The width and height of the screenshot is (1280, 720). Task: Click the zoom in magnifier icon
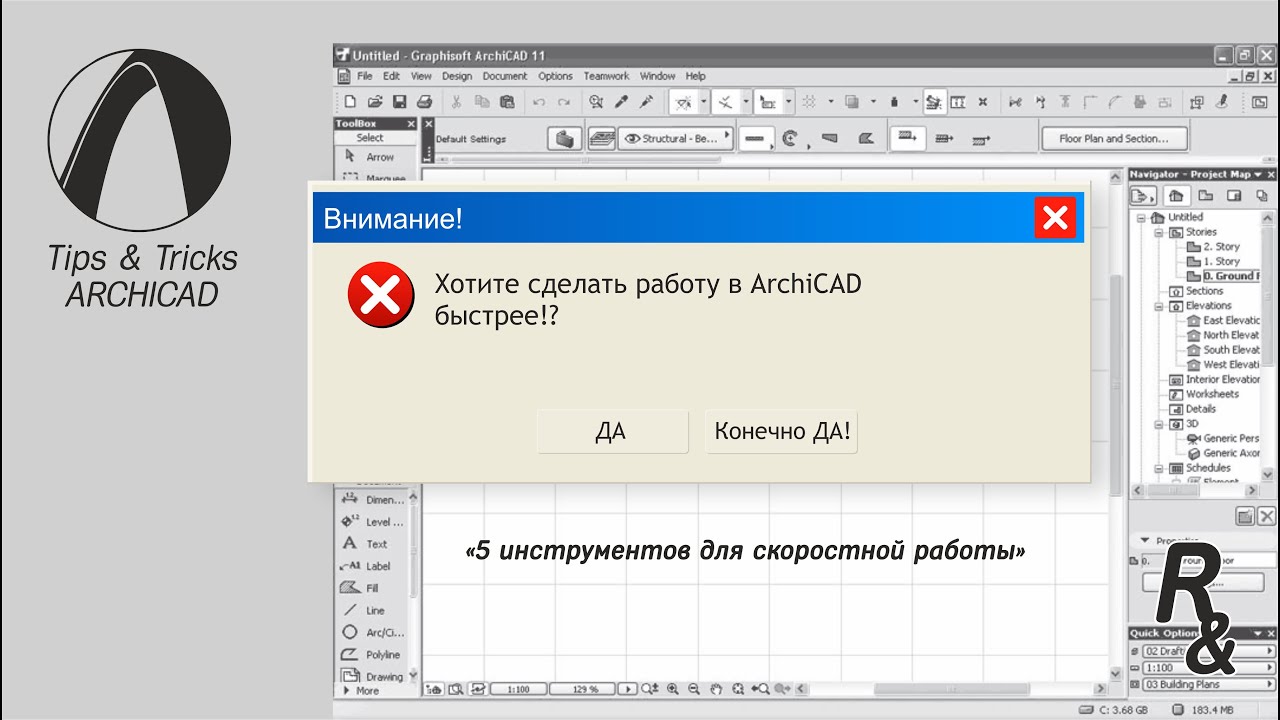(672, 689)
